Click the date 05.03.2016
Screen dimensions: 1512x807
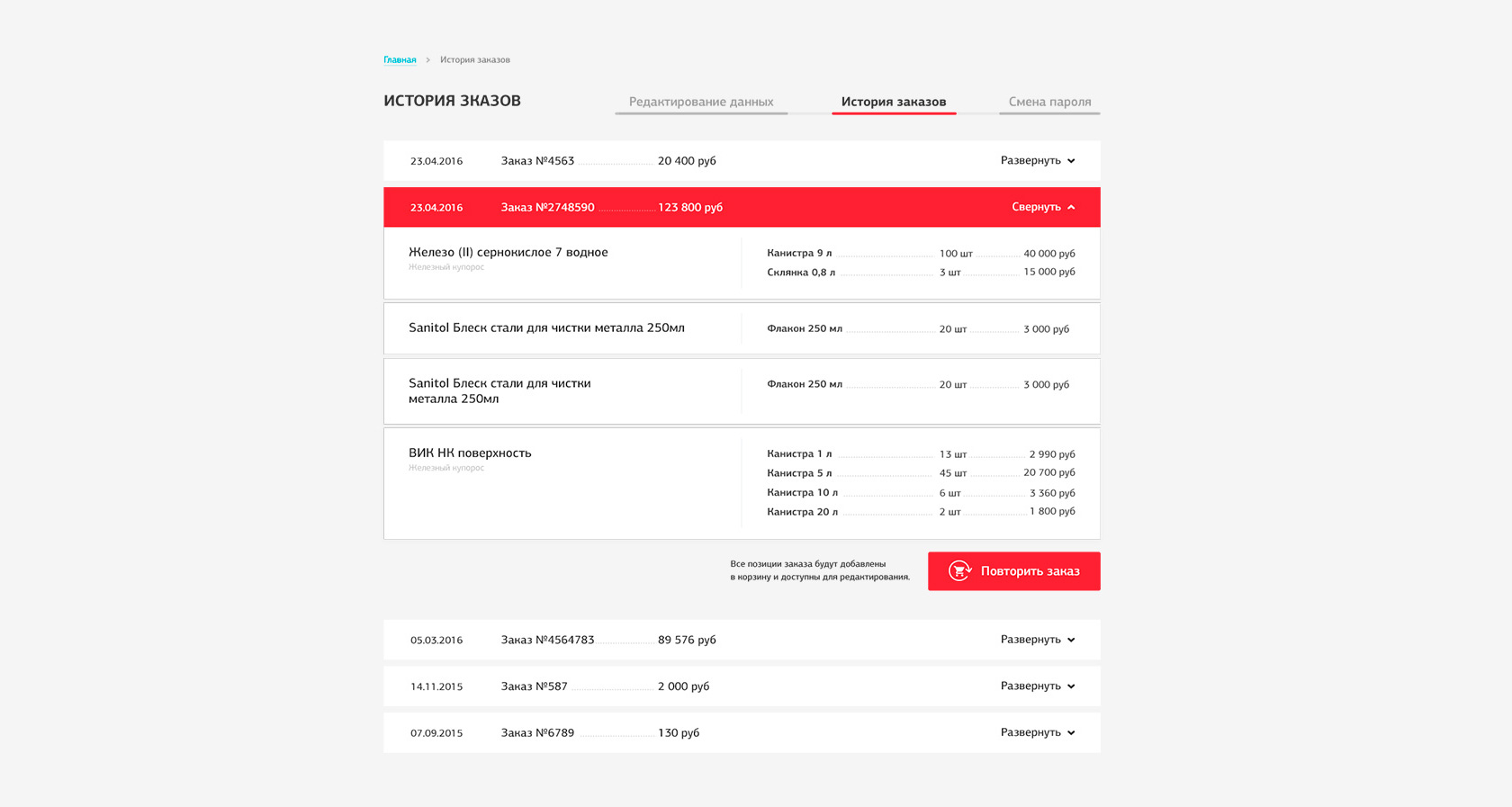click(436, 641)
